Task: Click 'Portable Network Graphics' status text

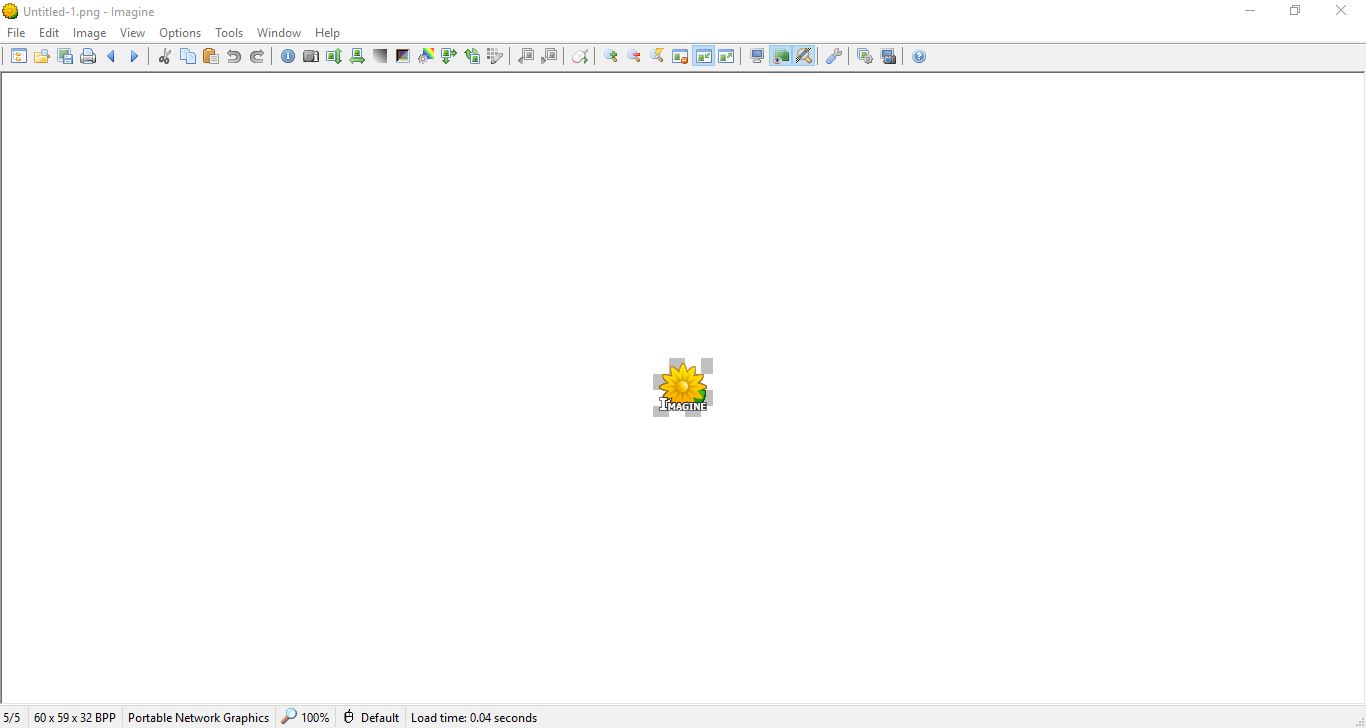Action: (x=198, y=718)
